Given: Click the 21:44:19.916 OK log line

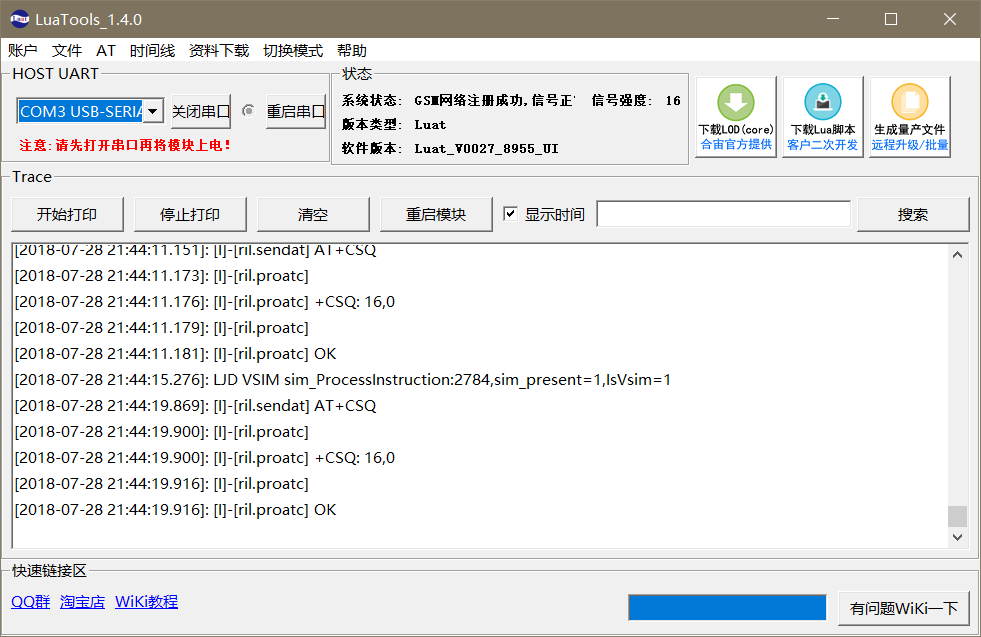Looking at the screenshot, I should (175, 509).
